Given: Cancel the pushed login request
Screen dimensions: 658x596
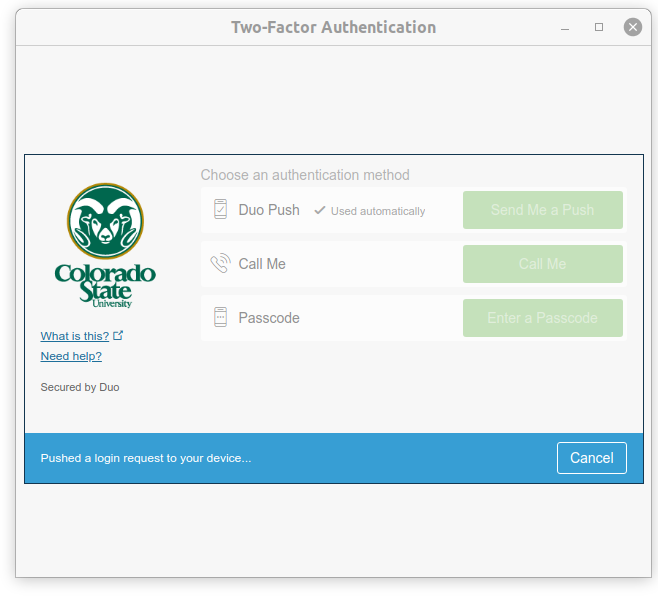Looking at the screenshot, I should tap(592, 458).
